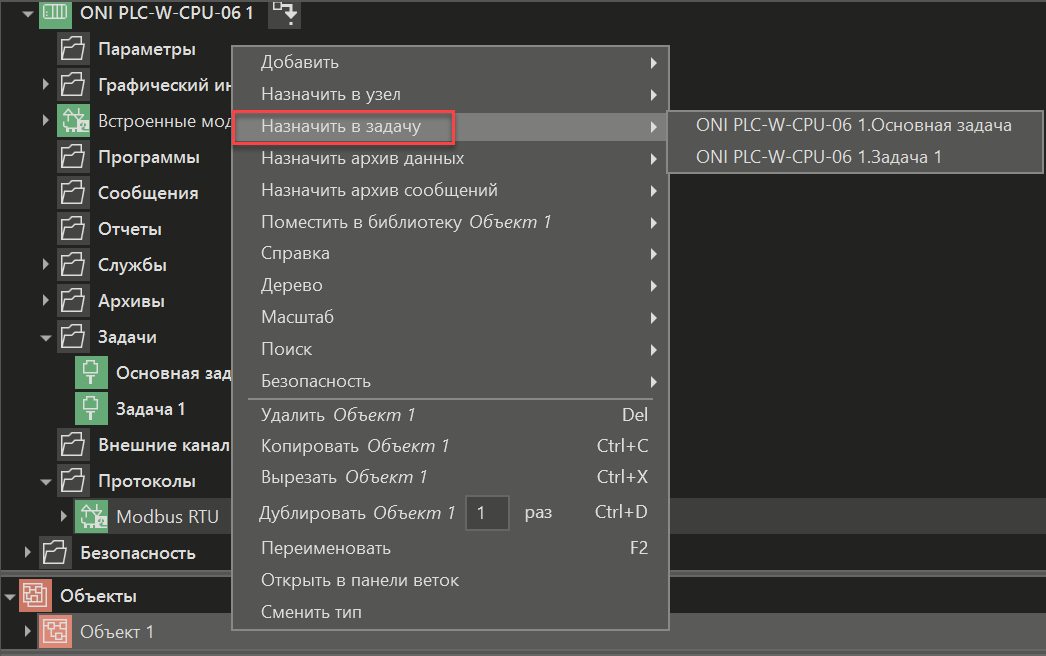Choose Копировать Объект 1

450,446
